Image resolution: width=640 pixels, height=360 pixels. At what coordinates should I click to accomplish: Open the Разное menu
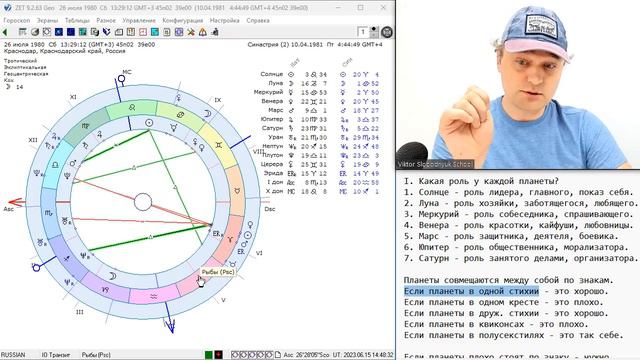(106, 20)
